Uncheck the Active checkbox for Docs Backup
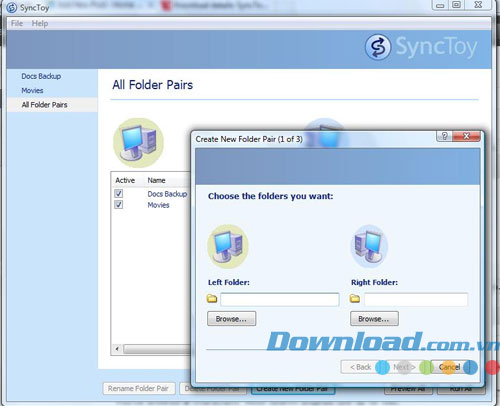Screen dimensions: 500x406 click(119, 194)
